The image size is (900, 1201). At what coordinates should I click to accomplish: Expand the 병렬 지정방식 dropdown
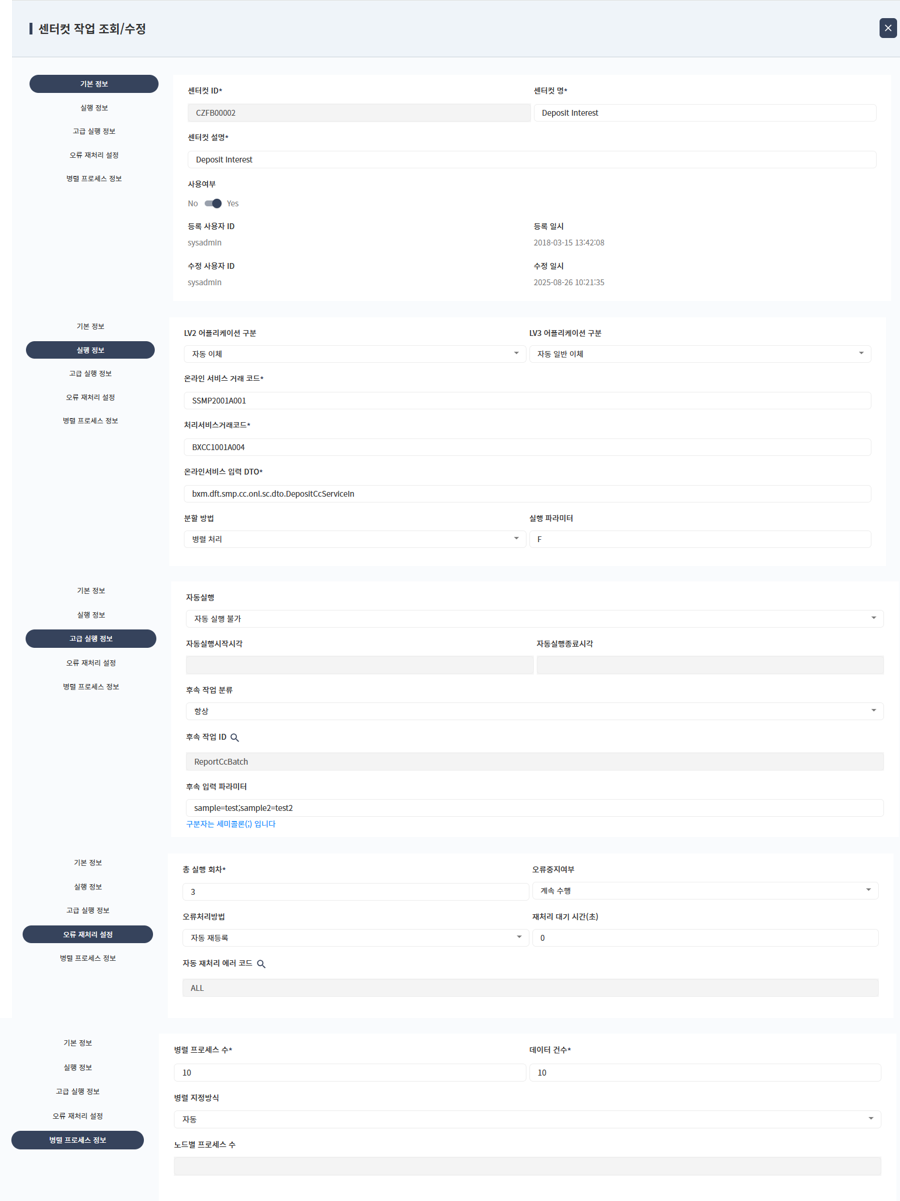point(526,1119)
